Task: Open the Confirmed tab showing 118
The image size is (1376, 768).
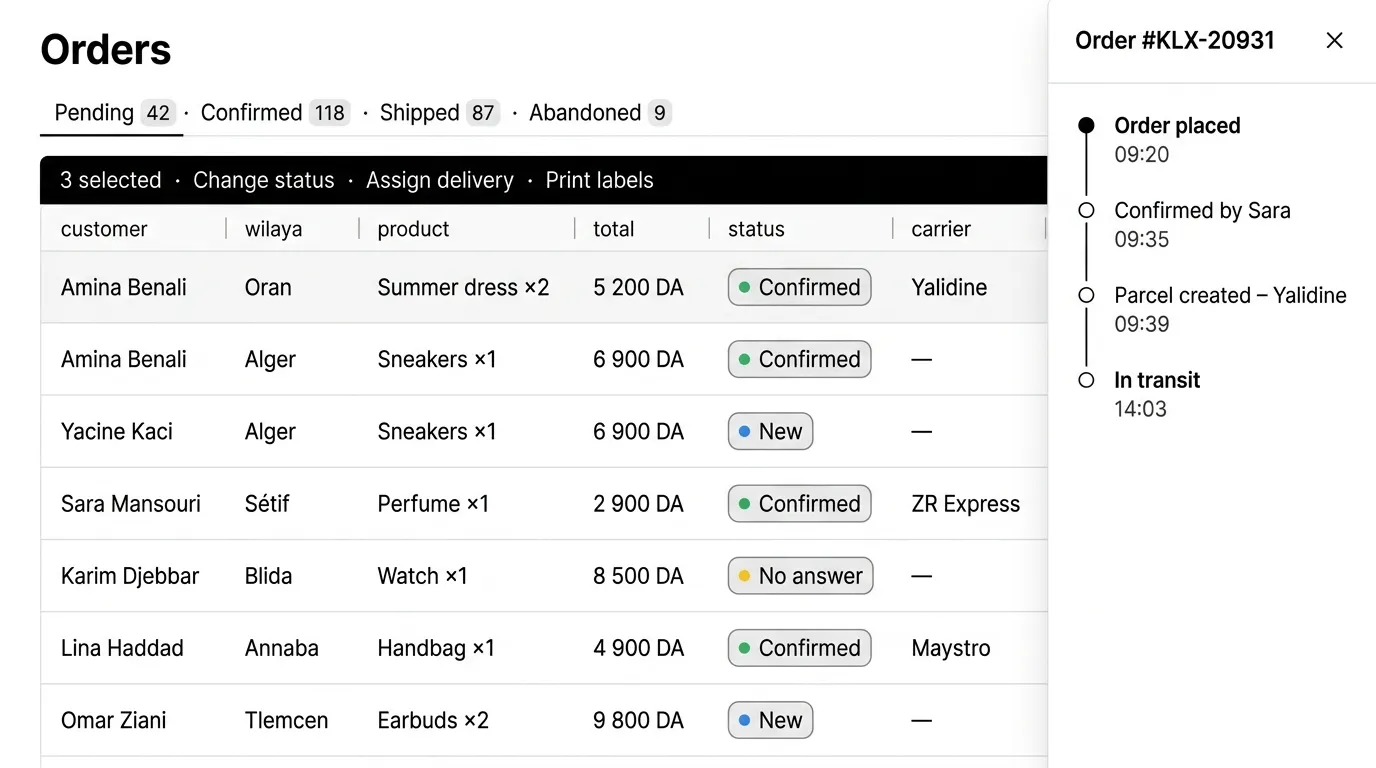Action: pyautogui.click(x=273, y=113)
